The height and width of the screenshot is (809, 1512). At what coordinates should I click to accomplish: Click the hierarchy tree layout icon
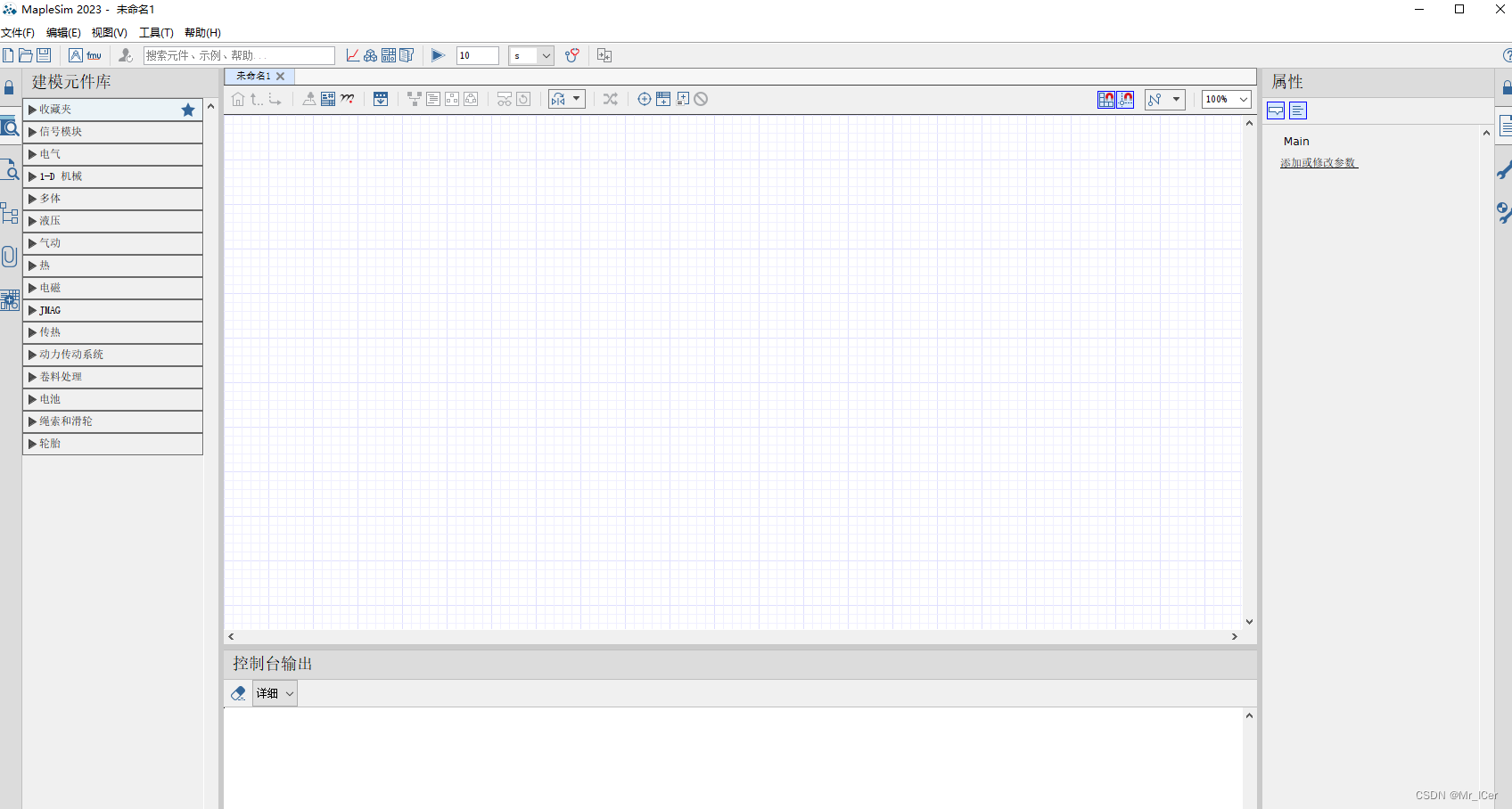point(415,99)
